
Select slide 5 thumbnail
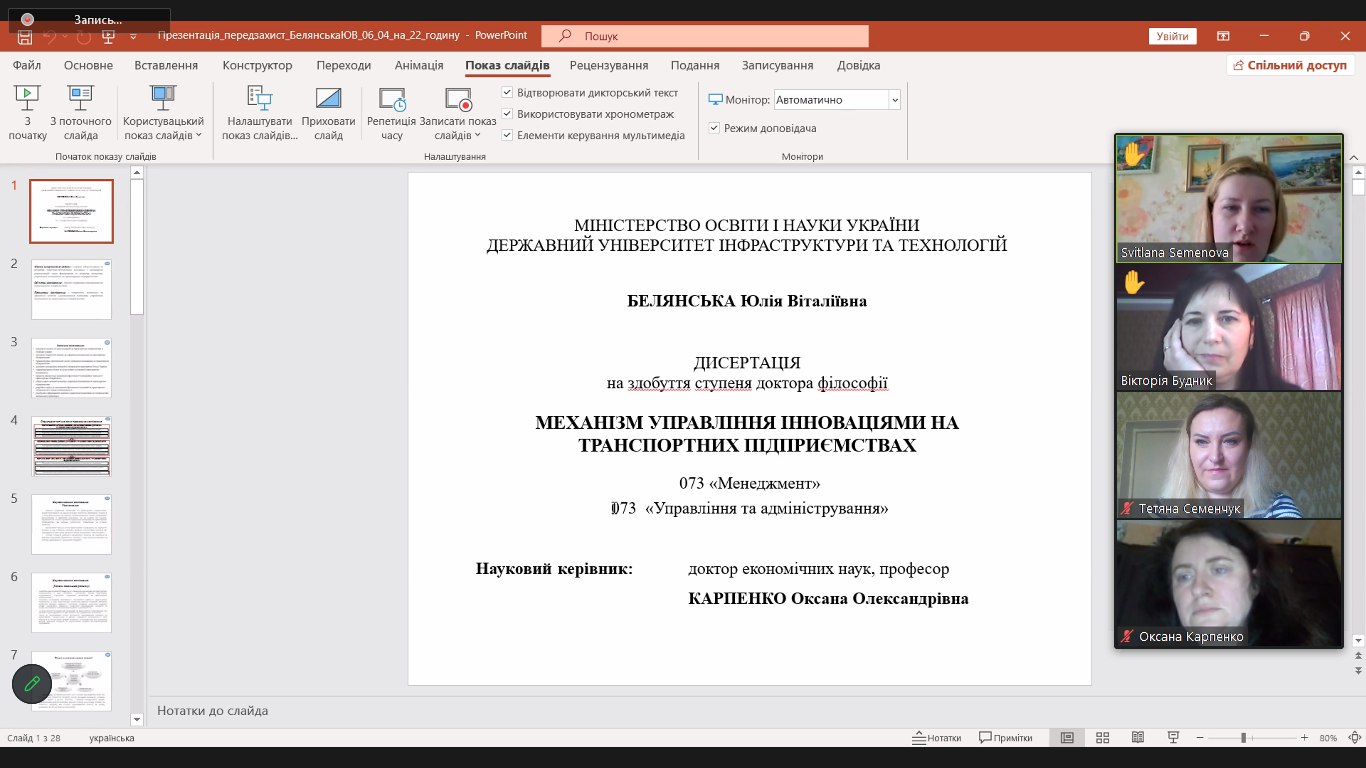(71, 524)
